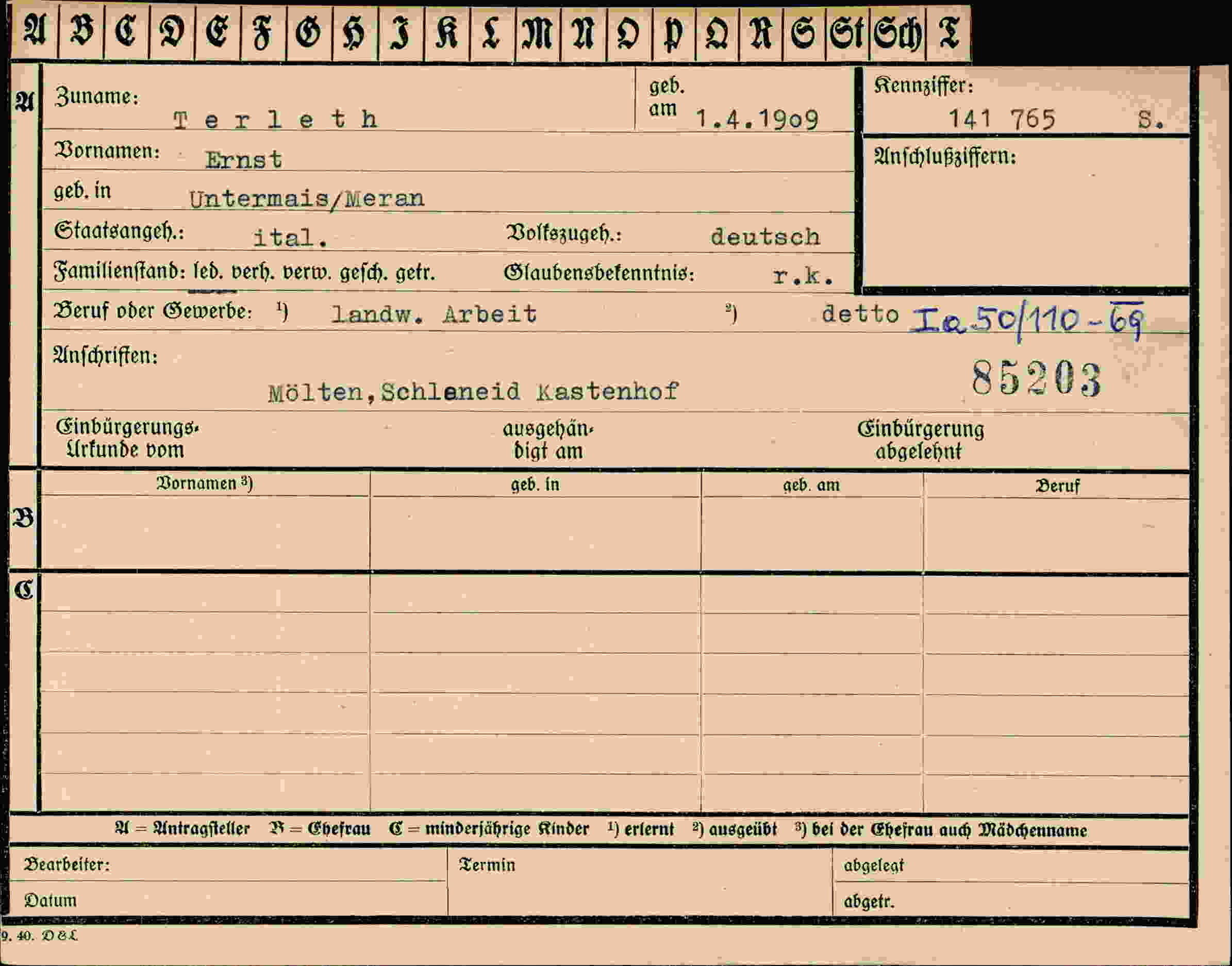Click the letter R index tab
The image size is (1232, 966).
click(x=761, y=32)
